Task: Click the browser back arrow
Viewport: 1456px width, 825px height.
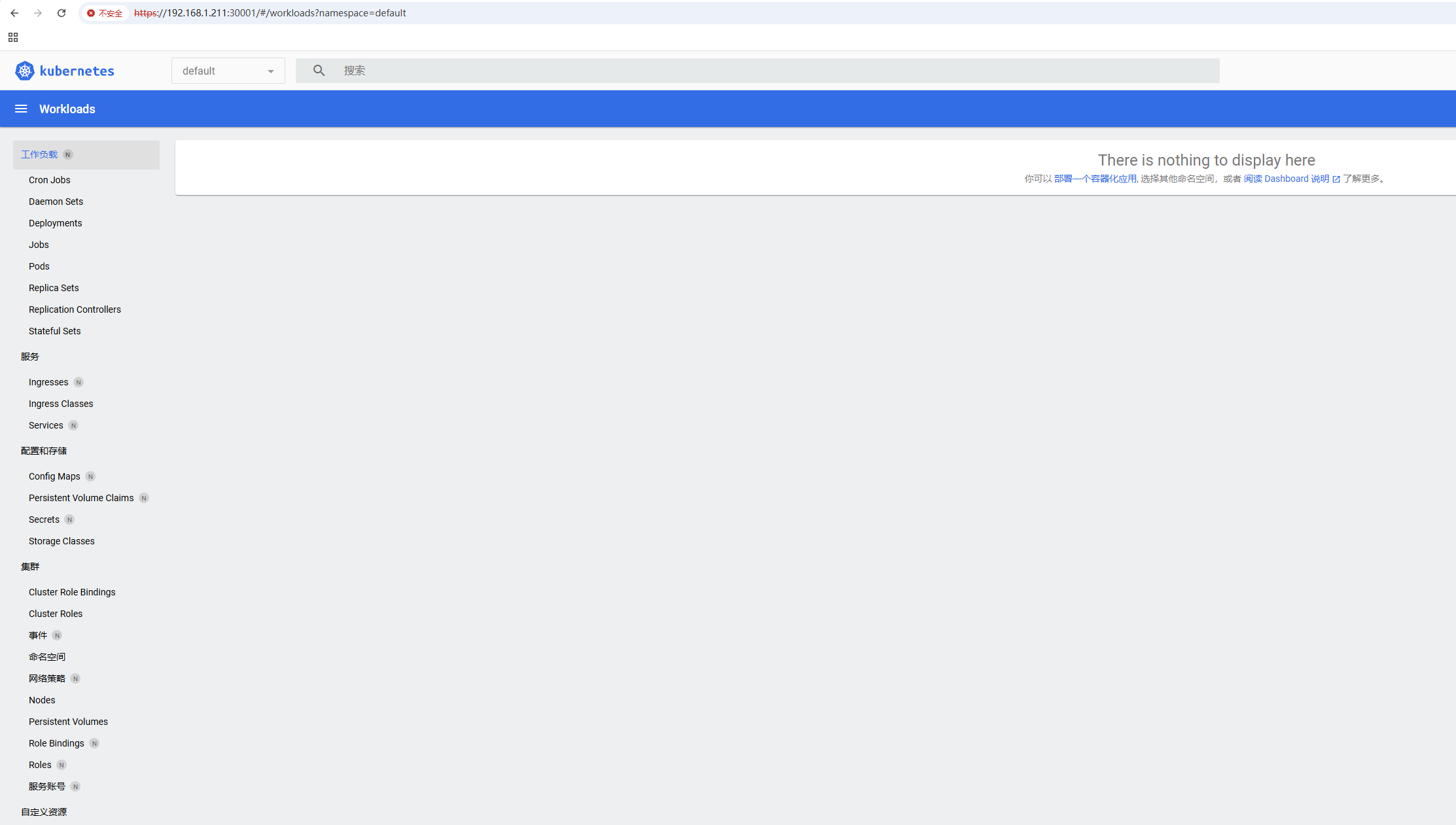Action: (x=14, y=13)
